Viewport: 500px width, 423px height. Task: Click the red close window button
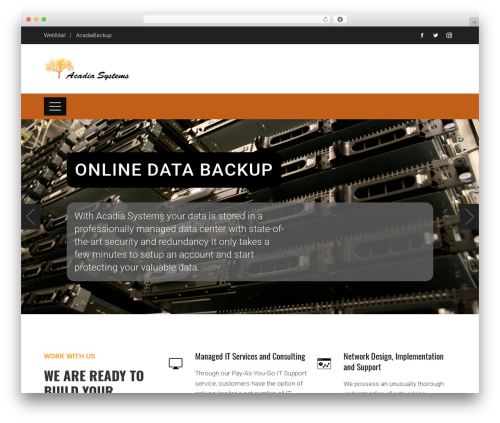point(29,19)
